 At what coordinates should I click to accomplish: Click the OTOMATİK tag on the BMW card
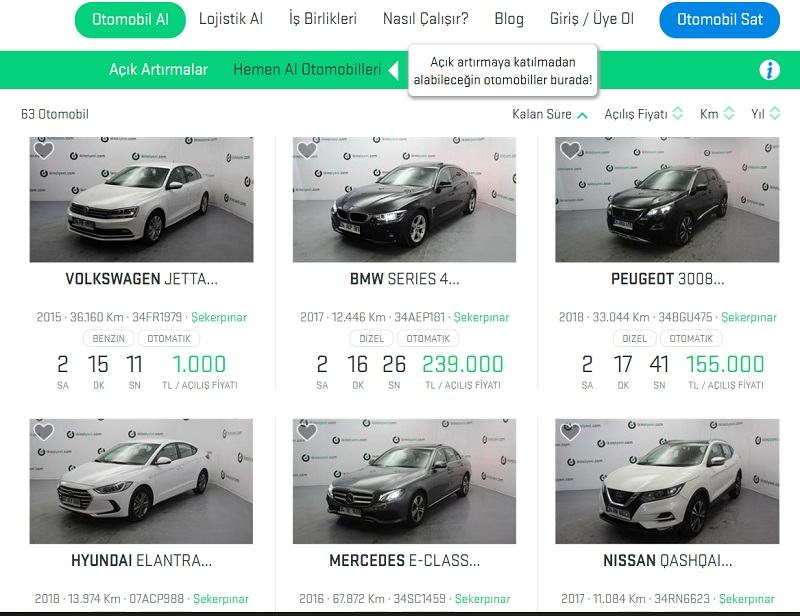[428, 338]
